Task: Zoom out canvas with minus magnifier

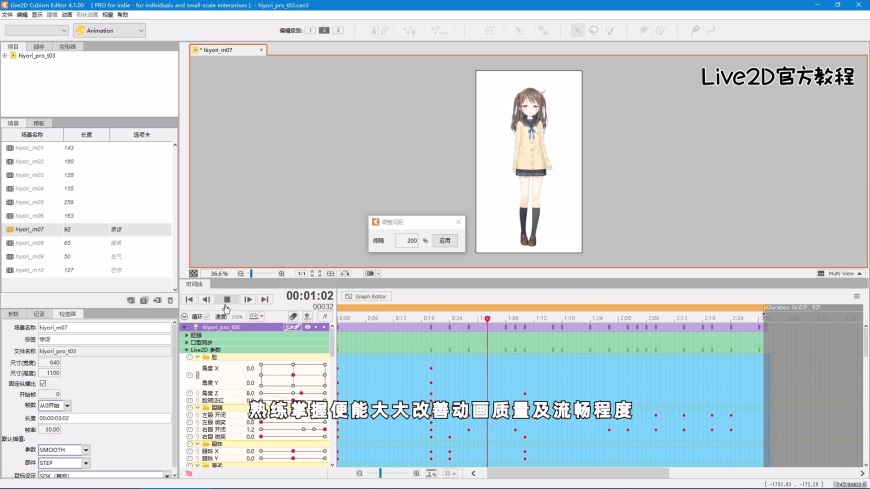Action: point(241,274)
